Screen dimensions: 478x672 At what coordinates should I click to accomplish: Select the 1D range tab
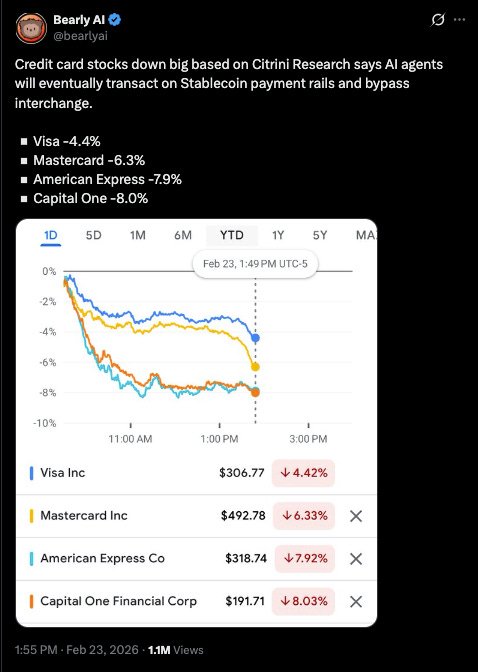coord(51,235)
